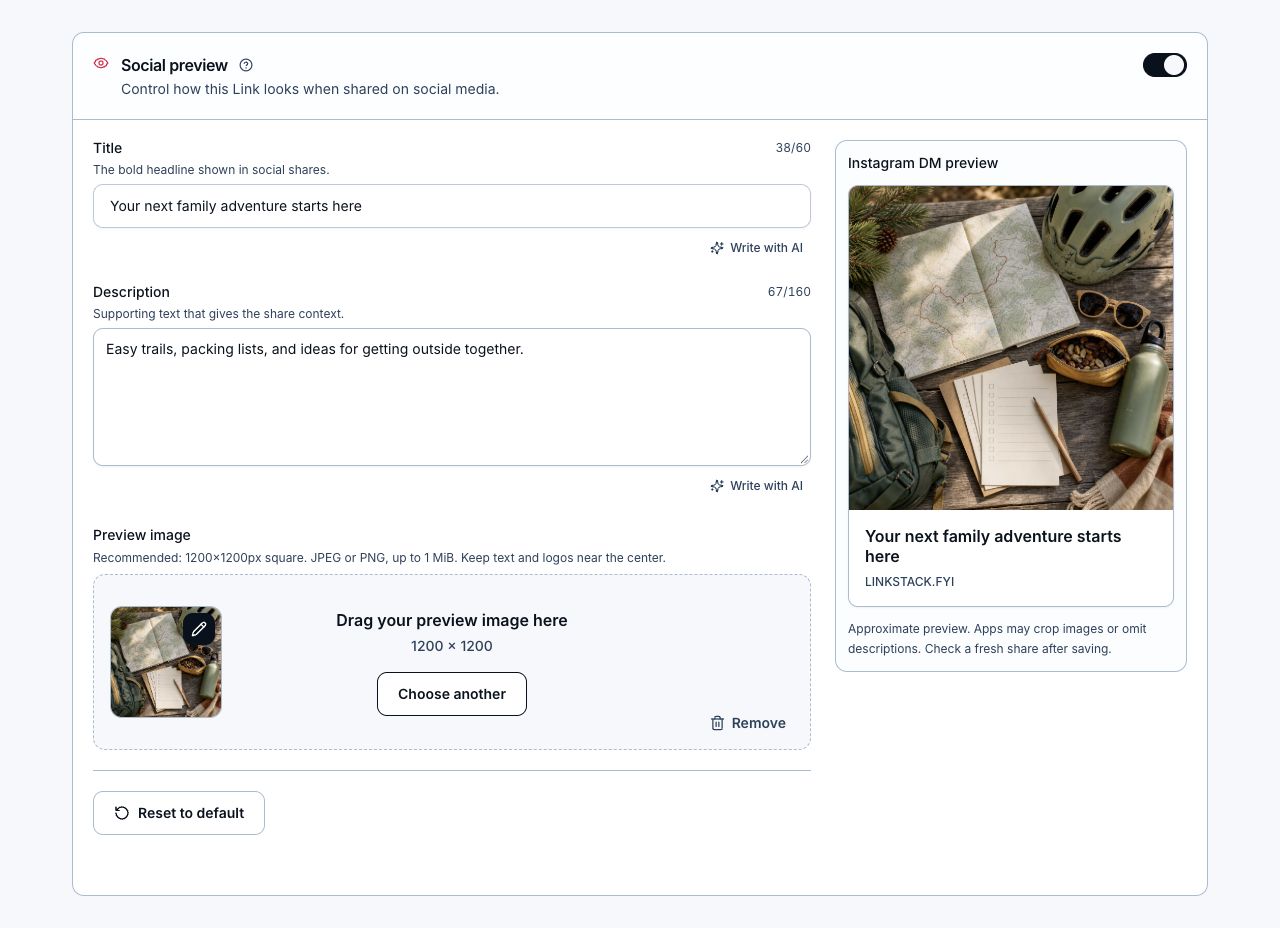
Task: Click the Reset to default button
Action: coord(179,813)
